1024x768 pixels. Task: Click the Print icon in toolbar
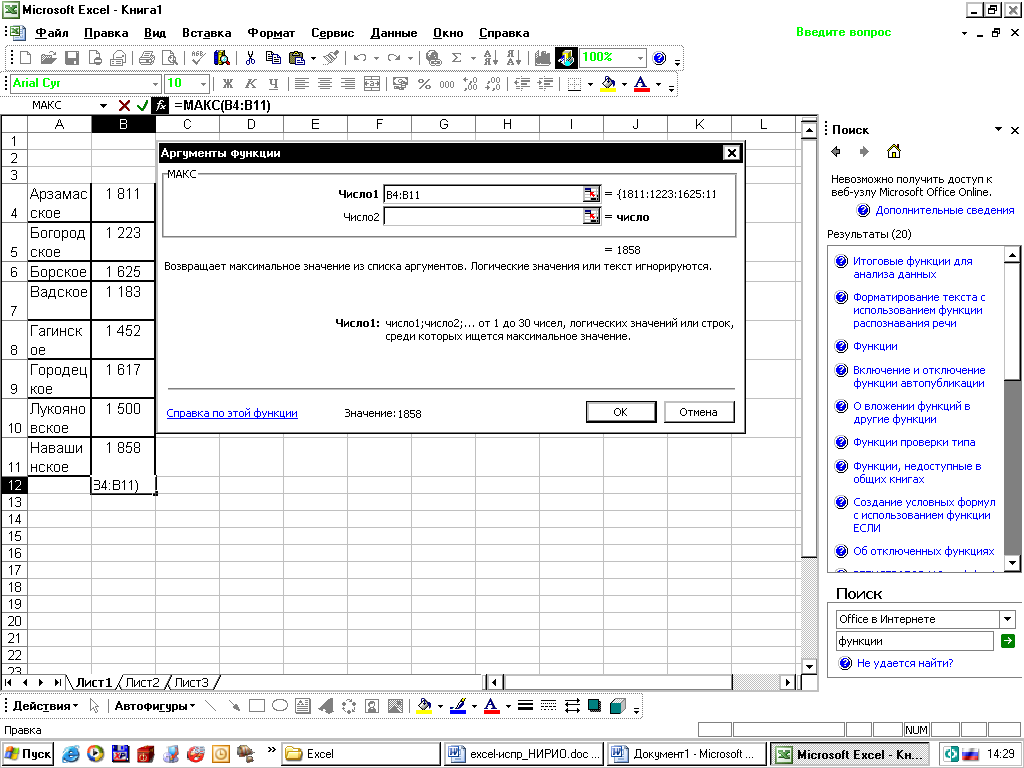tap(146, 58)
